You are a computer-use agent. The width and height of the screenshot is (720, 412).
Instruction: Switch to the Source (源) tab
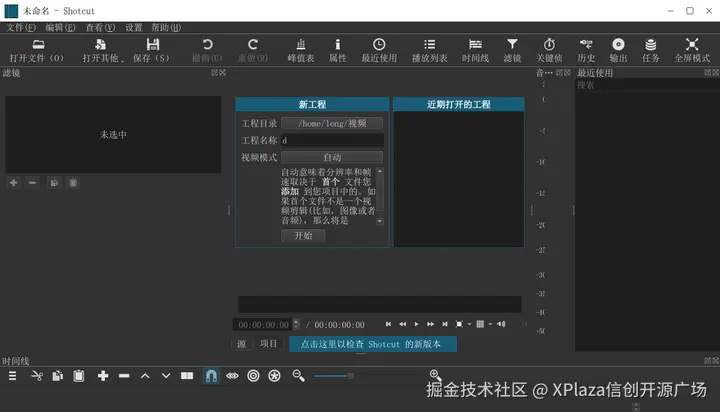pos(242,344)
